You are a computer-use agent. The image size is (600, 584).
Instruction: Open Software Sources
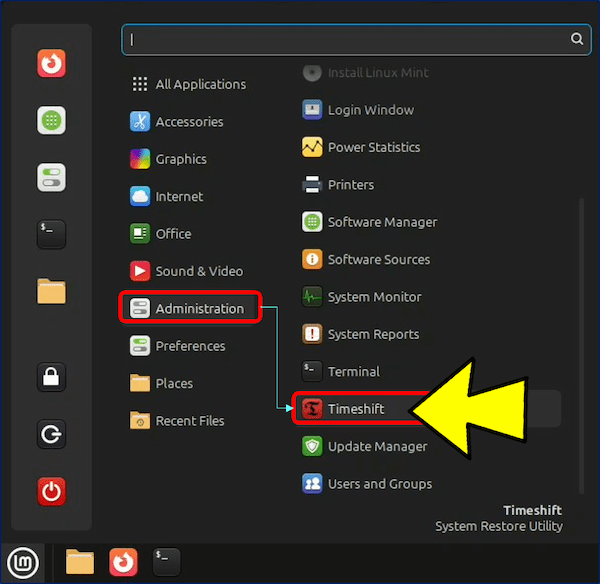[x=366, y=259]
